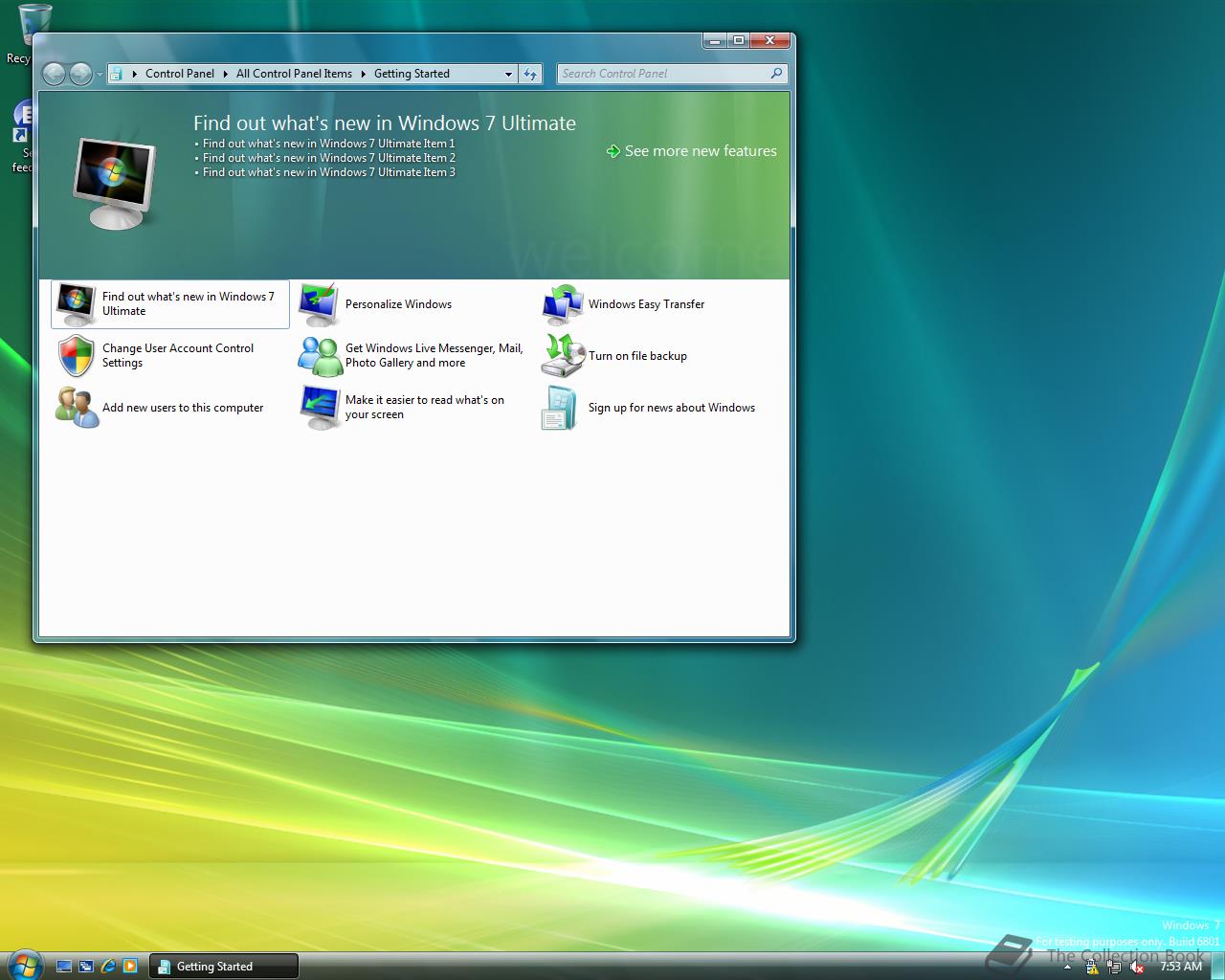1225x980 pixels.
Task: Click the Show desktop strip at taskbar end
Action: pyautogui.click(x=1217, y=967)
